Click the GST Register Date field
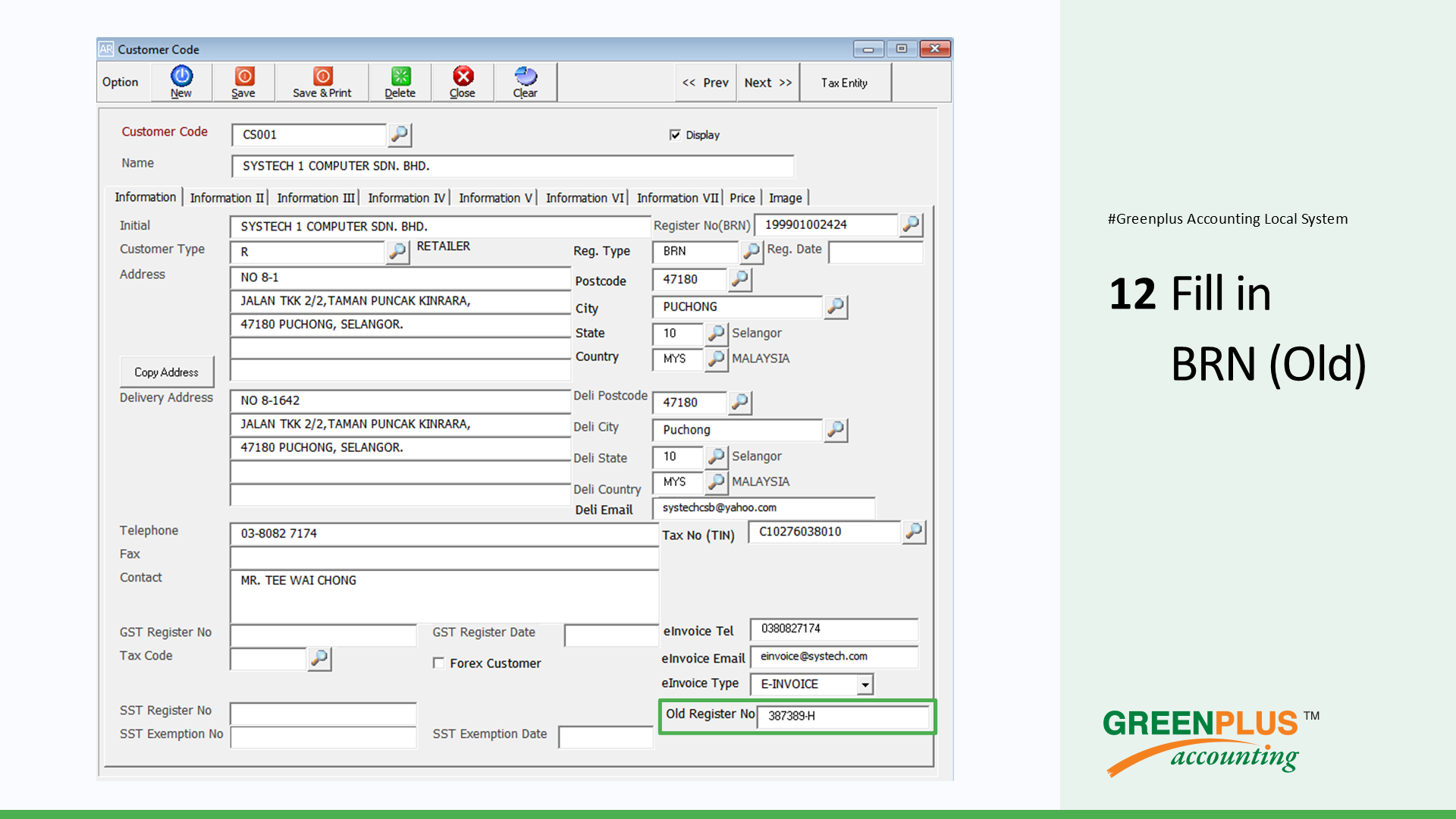 coord(611,635)
